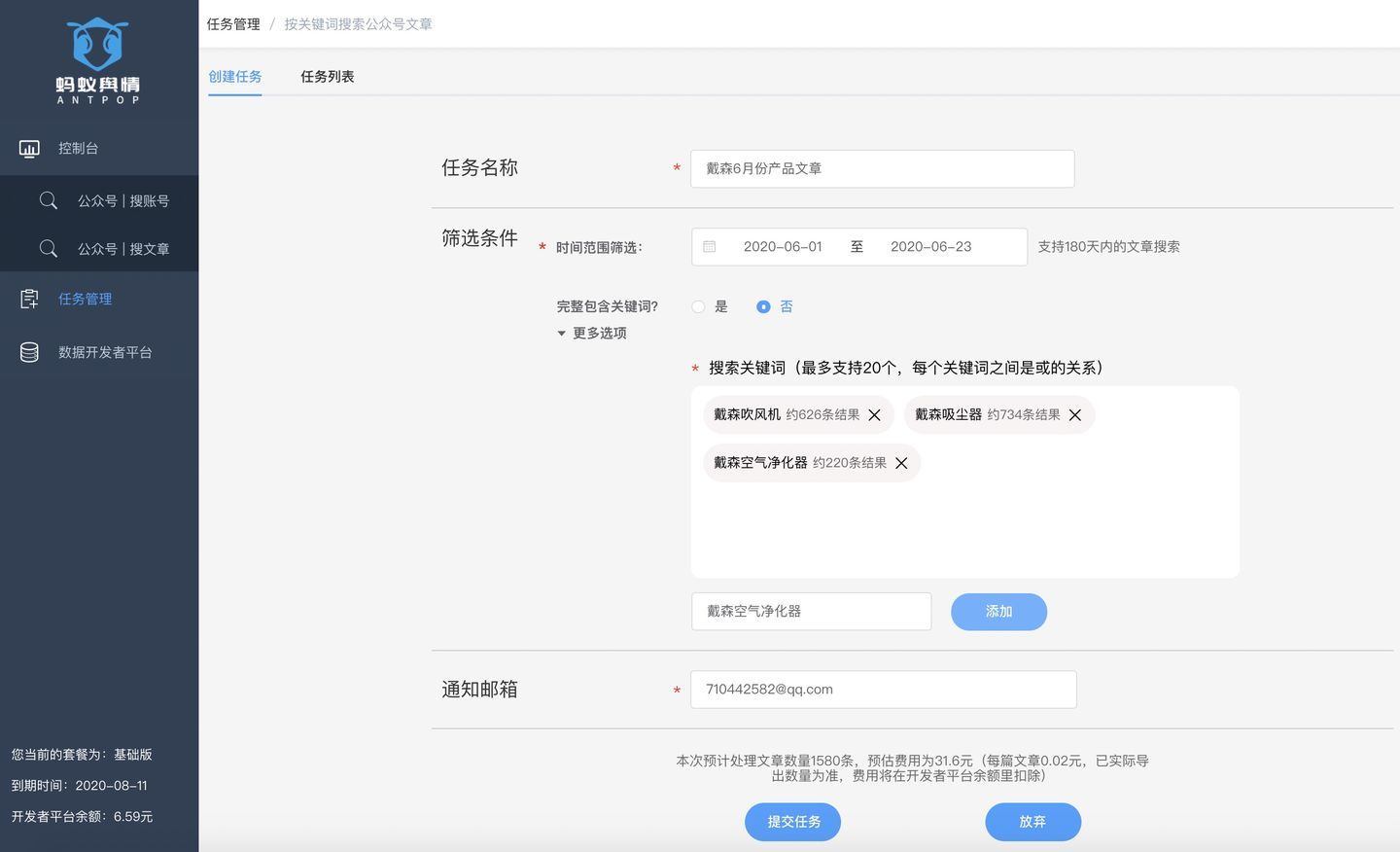Click the search icon beside 公众号 | 搜账号
The width and height of the screenshot is (1400, 852).
point(48,200)
